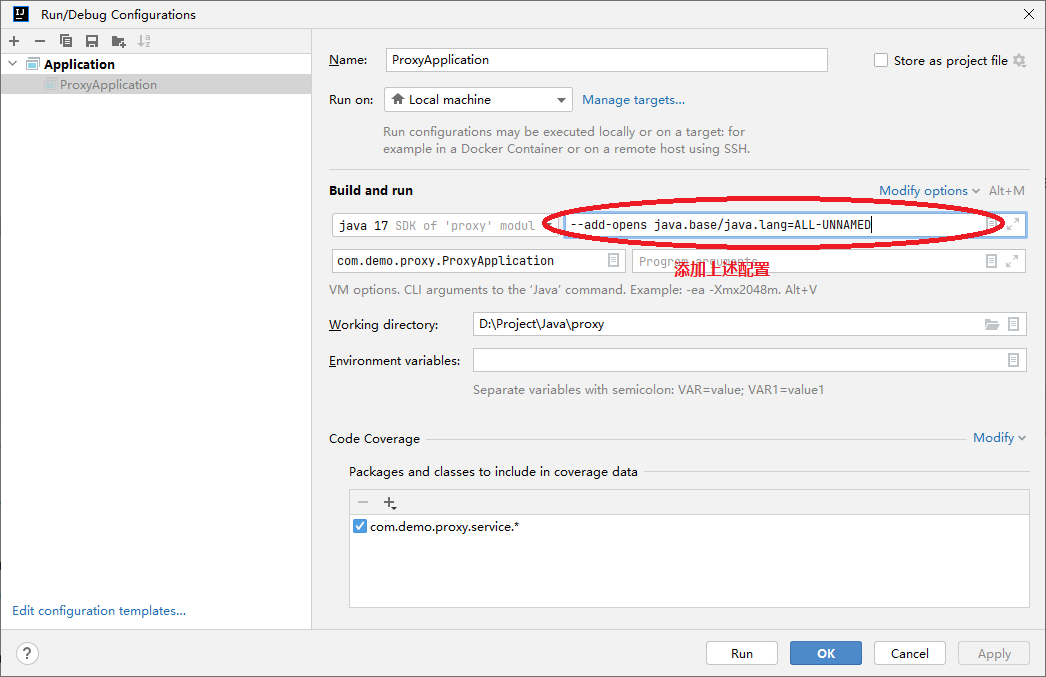Select ProxyApplication in configuration tree

[108, 85]
